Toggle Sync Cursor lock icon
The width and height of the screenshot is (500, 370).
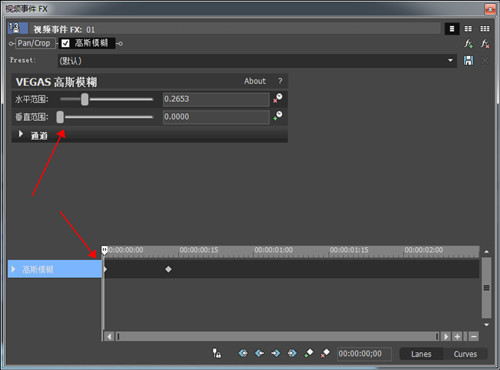pos(217,353)
